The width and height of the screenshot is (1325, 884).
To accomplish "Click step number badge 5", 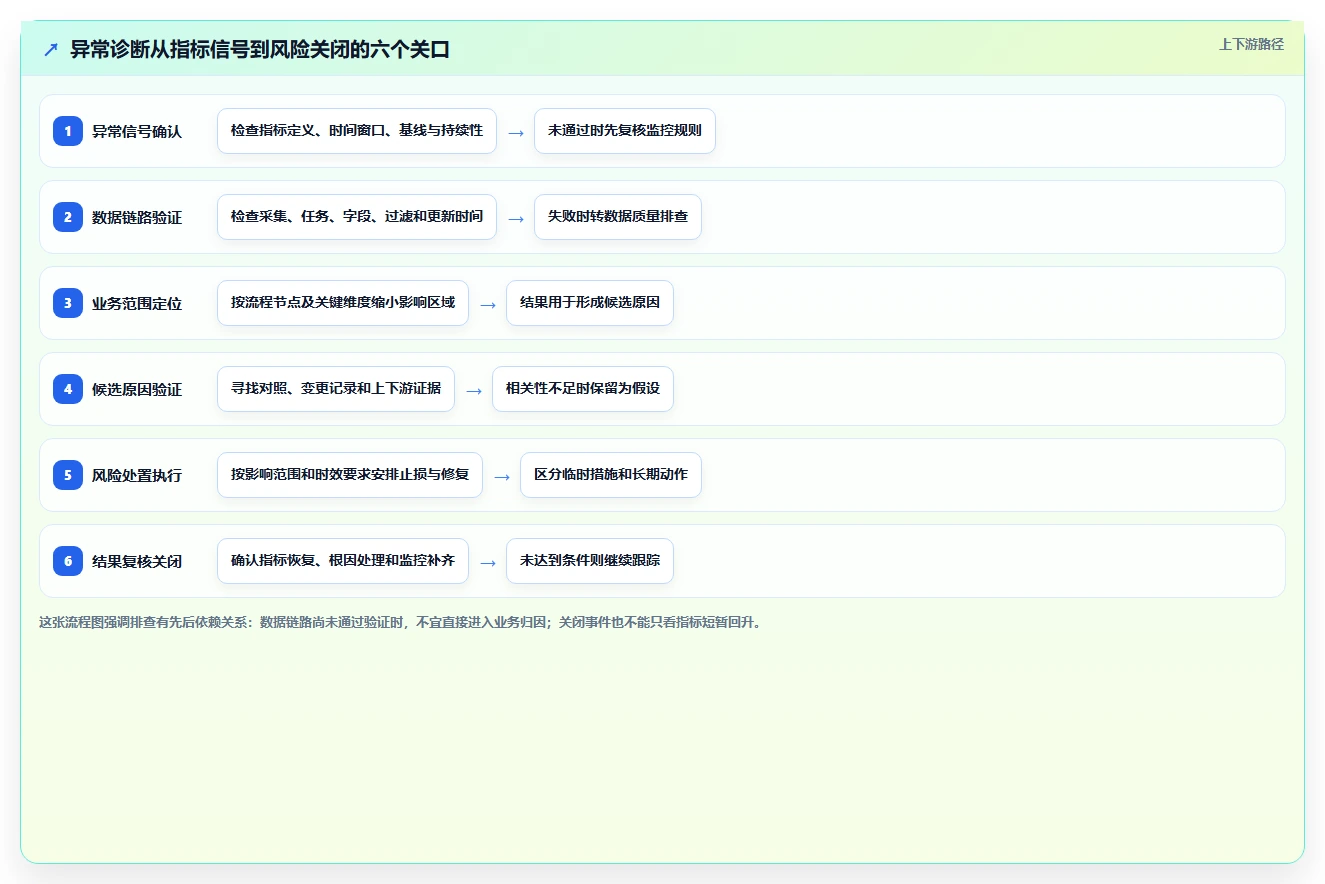I will point(68,475).
